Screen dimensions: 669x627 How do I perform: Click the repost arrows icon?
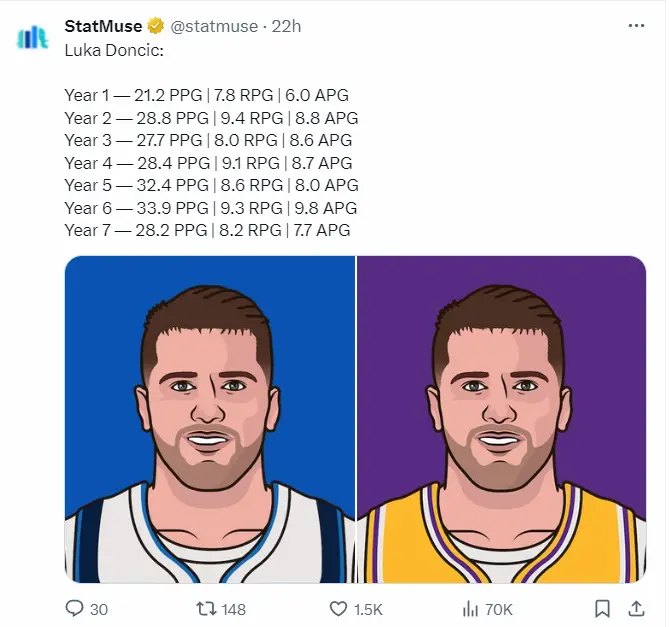204,608
